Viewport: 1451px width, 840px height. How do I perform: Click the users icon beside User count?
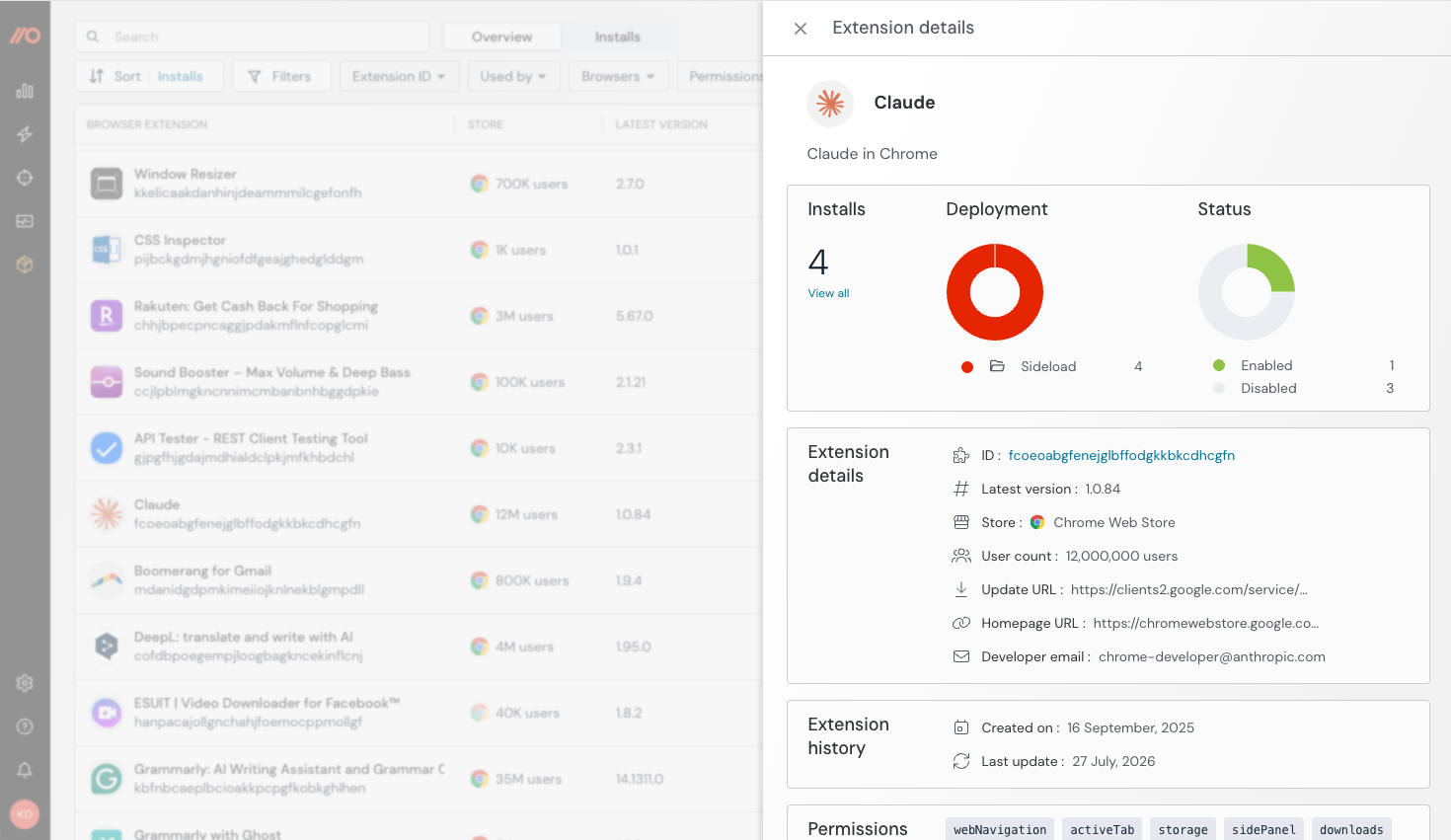[x=960, y=556]
